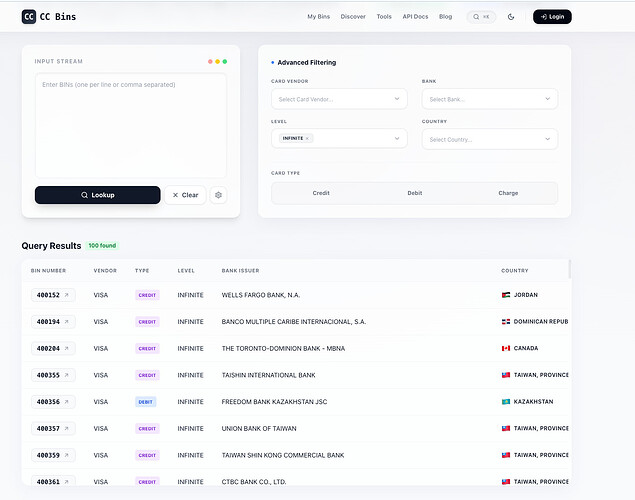Click the Lookup button
This screenshot has width=635, height=500.
click(98, 195)
